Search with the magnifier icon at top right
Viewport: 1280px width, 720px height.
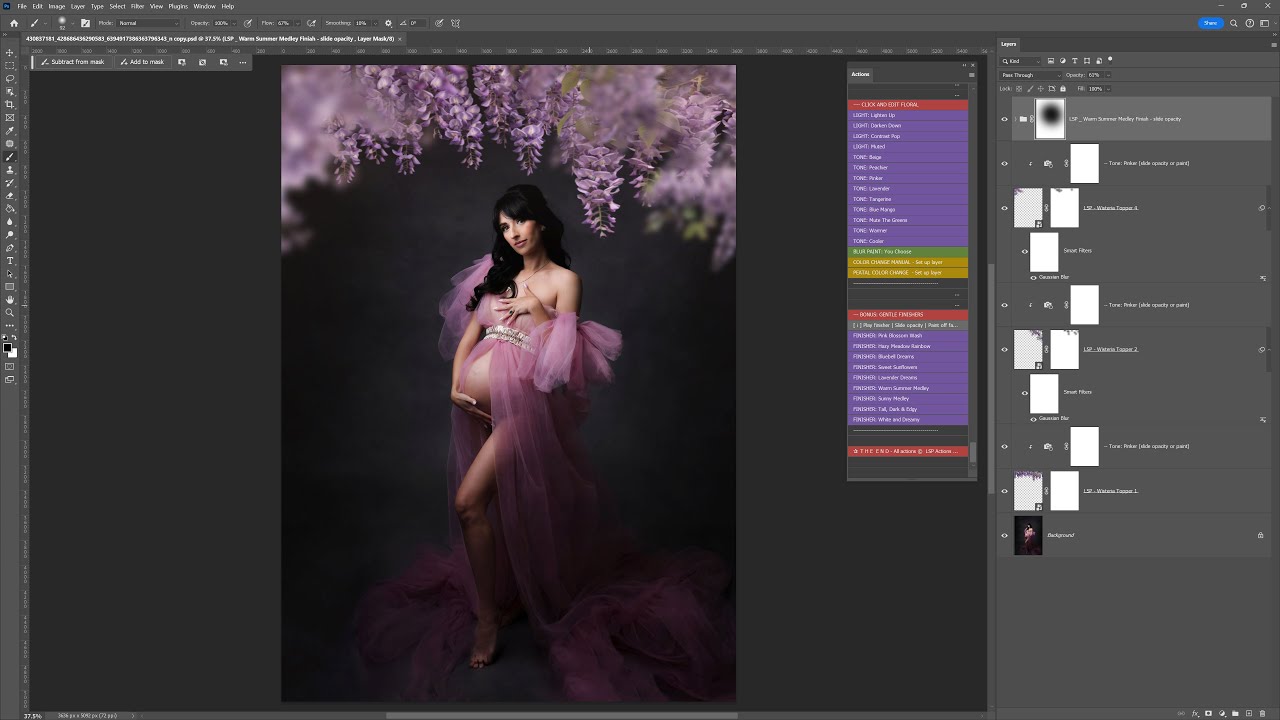1233,23
